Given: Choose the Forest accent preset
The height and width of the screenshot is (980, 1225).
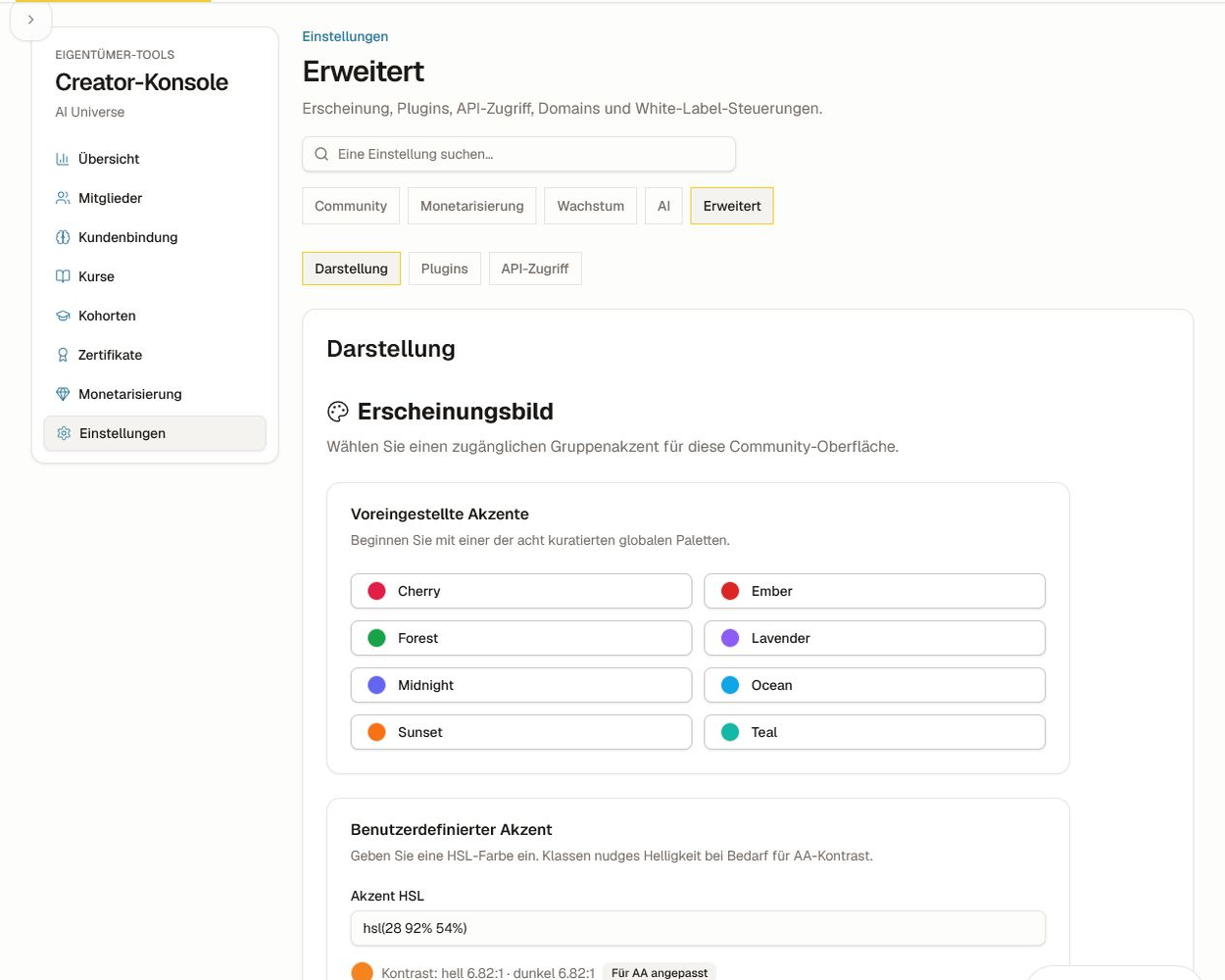Looking at the screenshot, I should coord(521,638).
